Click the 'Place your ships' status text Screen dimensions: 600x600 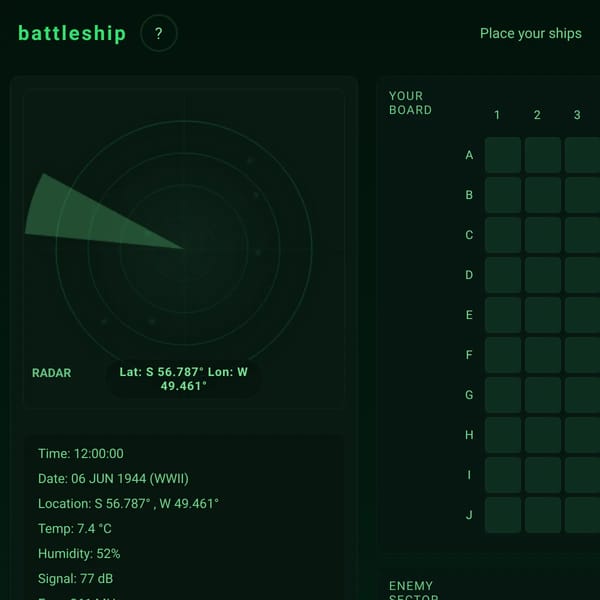[531, 33]
